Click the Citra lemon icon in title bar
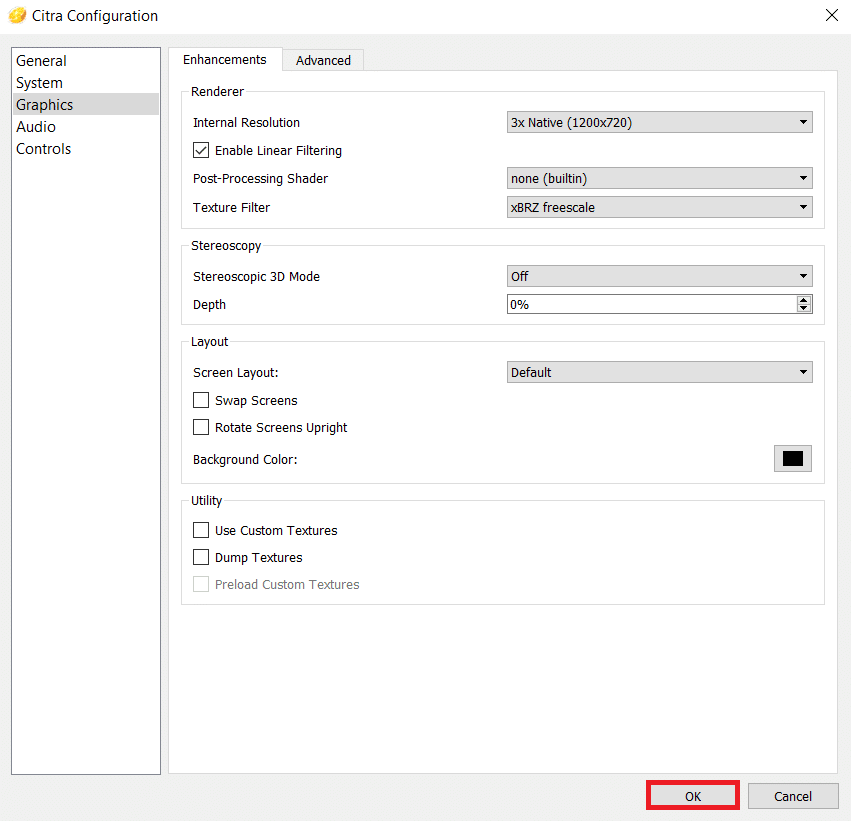Screen dimensions: 851x821 tap(16, 16)
